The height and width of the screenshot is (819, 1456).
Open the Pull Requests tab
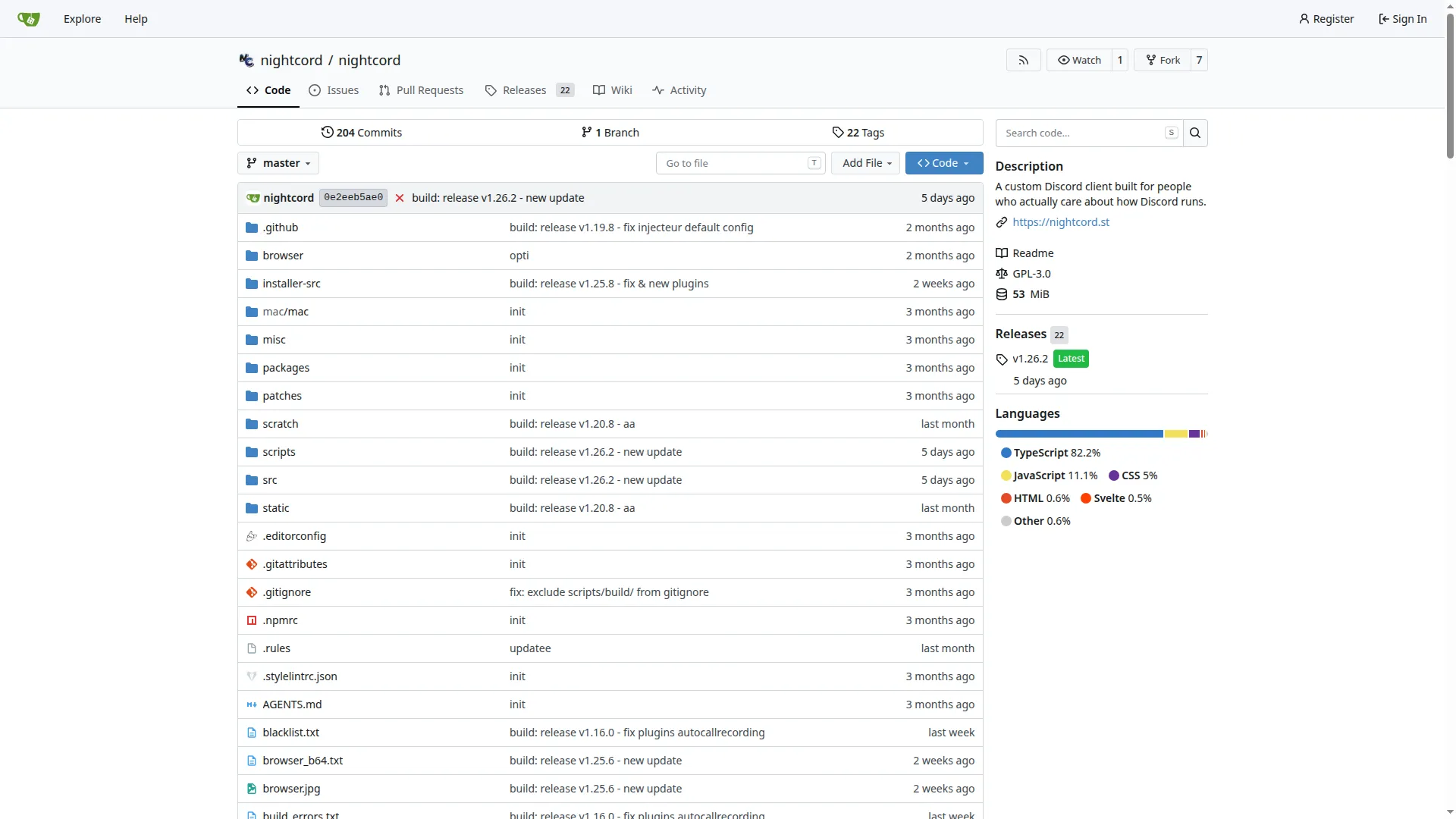[421, 90]
